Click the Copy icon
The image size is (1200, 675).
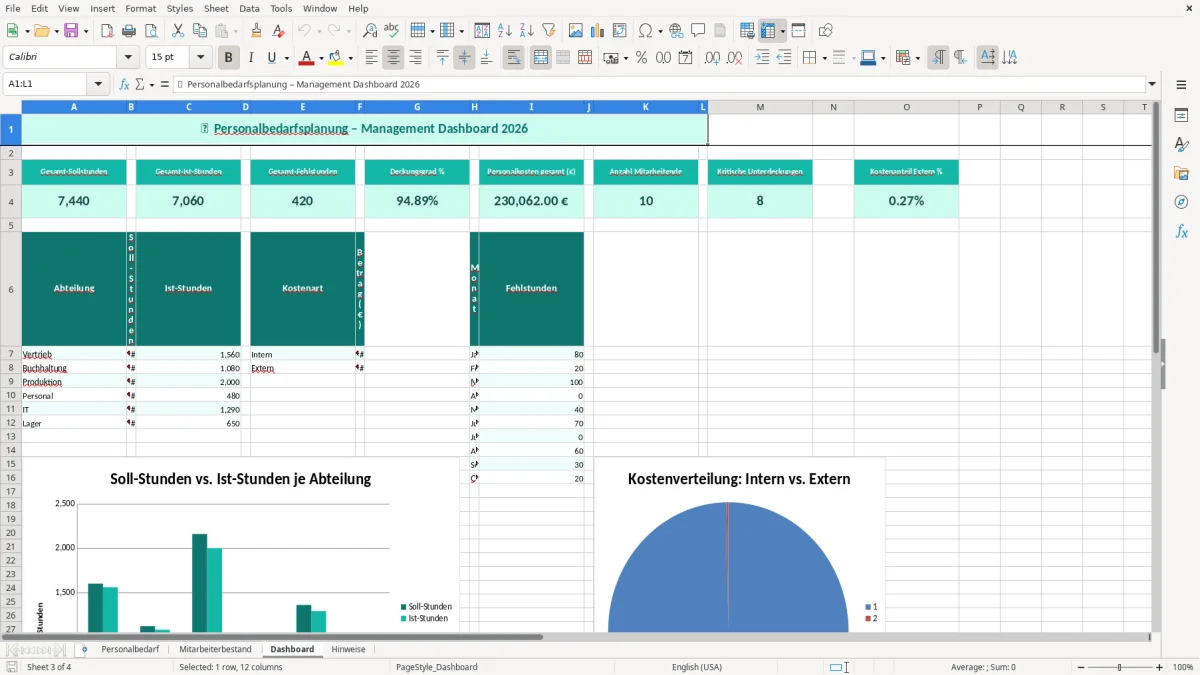[x=200, y=31]
